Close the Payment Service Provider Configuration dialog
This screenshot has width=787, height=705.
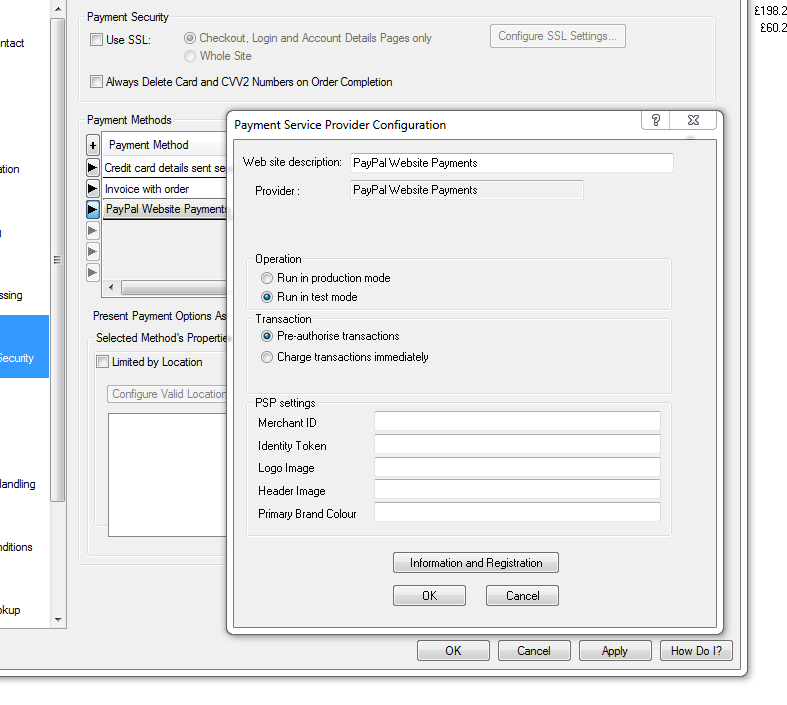pyautogui.click(x=694, y=120)
